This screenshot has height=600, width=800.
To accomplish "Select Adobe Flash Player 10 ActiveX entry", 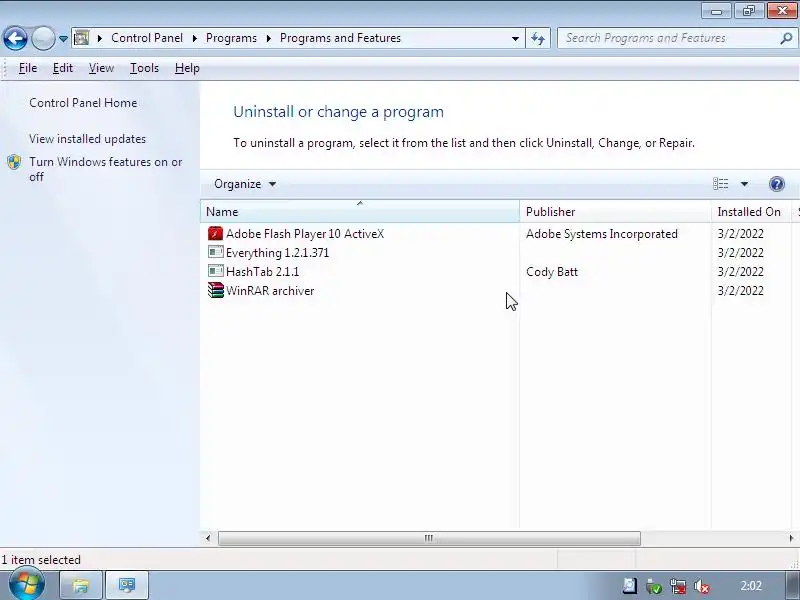I will [305, 234].
